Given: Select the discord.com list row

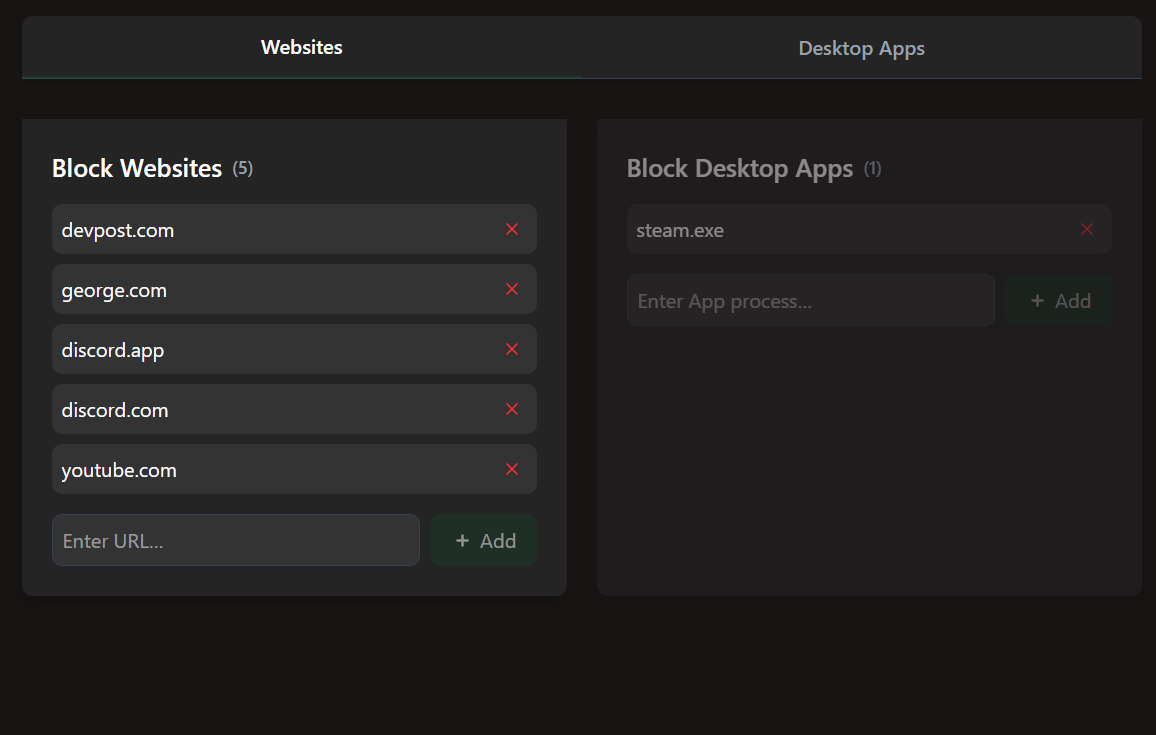Looking at the screenshot, I should 294,409.
